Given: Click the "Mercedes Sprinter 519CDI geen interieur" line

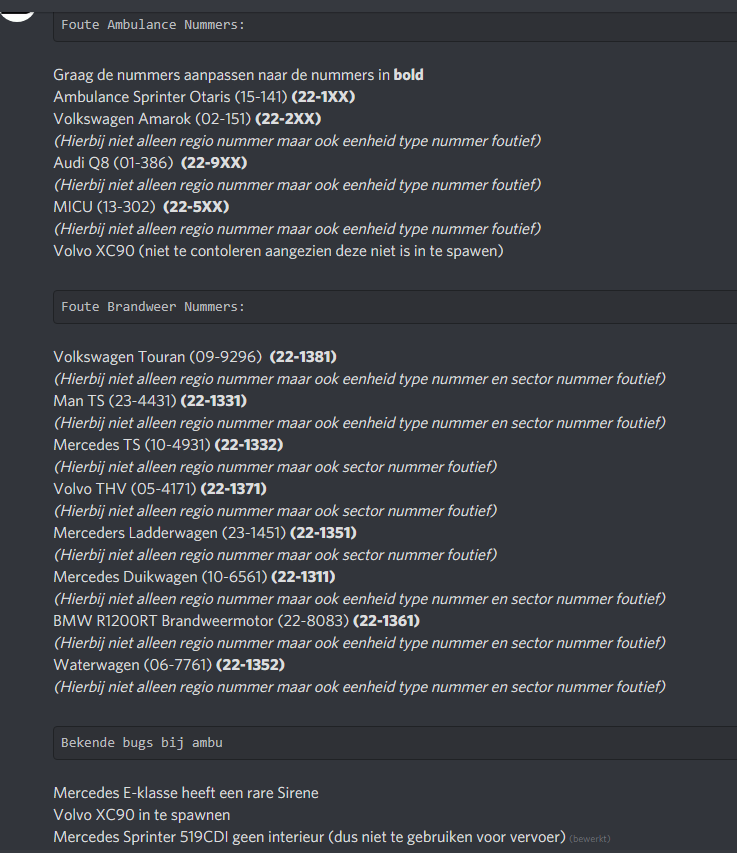Looking at the screenshot, I should 309,837.
